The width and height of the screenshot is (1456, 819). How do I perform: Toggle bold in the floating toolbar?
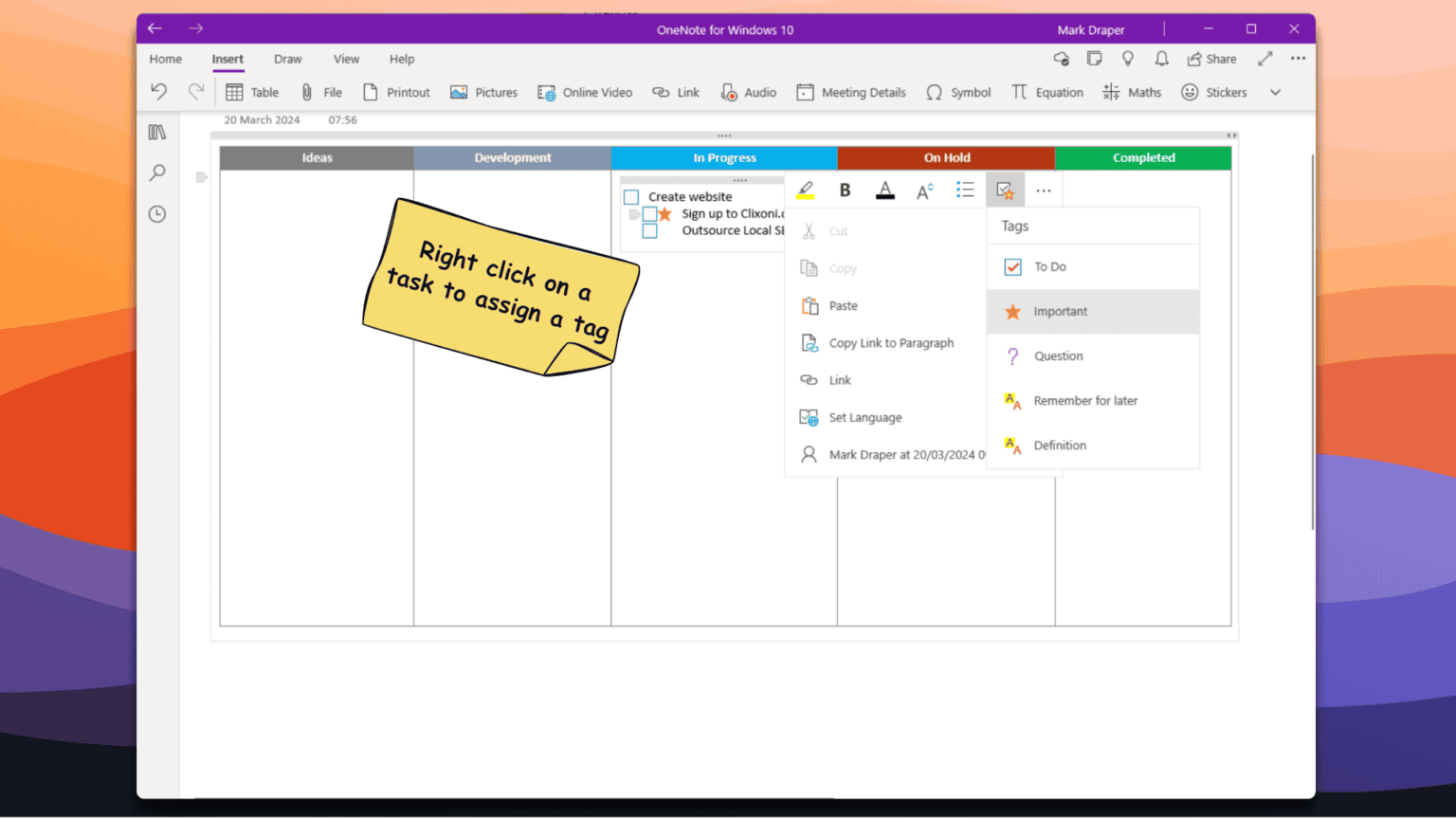[x=845, y=191]
